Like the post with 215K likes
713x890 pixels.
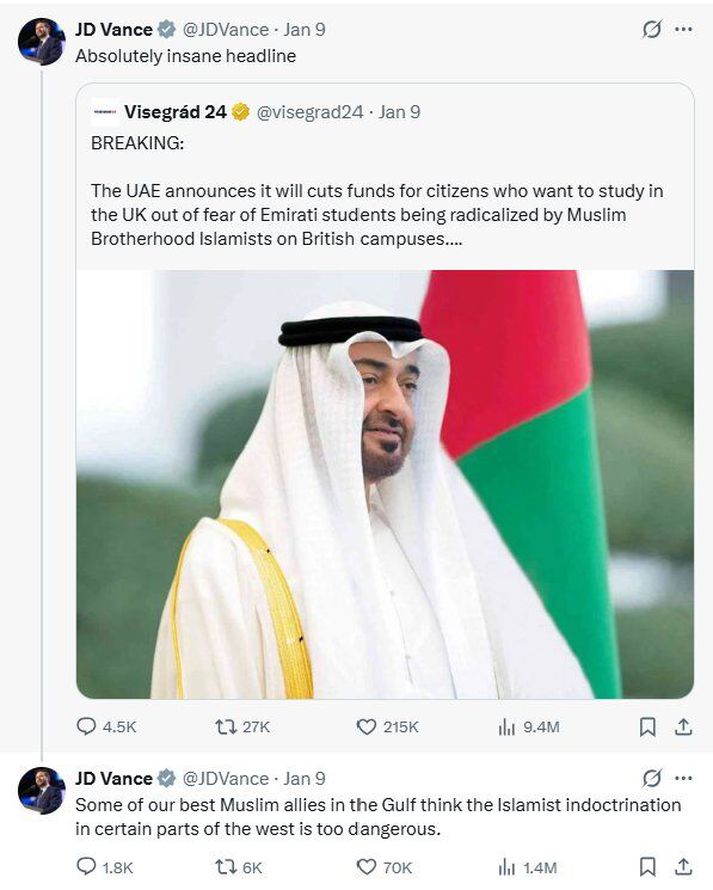point(366,727)
